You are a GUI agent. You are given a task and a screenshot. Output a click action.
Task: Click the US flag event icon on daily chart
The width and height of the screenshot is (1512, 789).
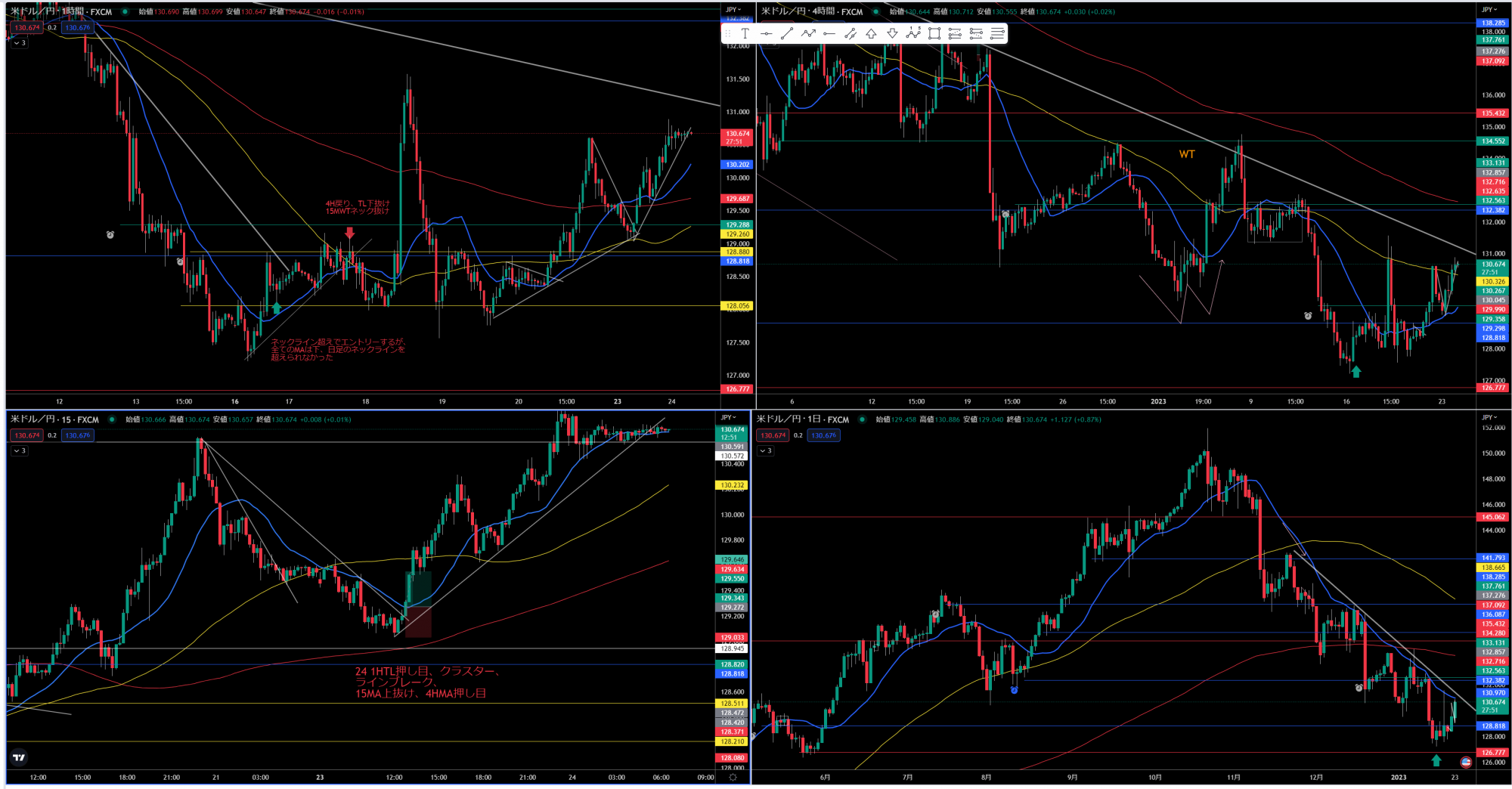point(1466,762)
